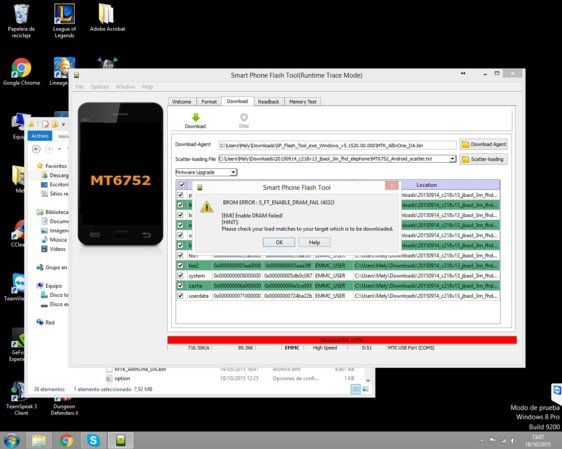Select Red in Explorer sidebar
562x449 pixels.
pos(46,323)
